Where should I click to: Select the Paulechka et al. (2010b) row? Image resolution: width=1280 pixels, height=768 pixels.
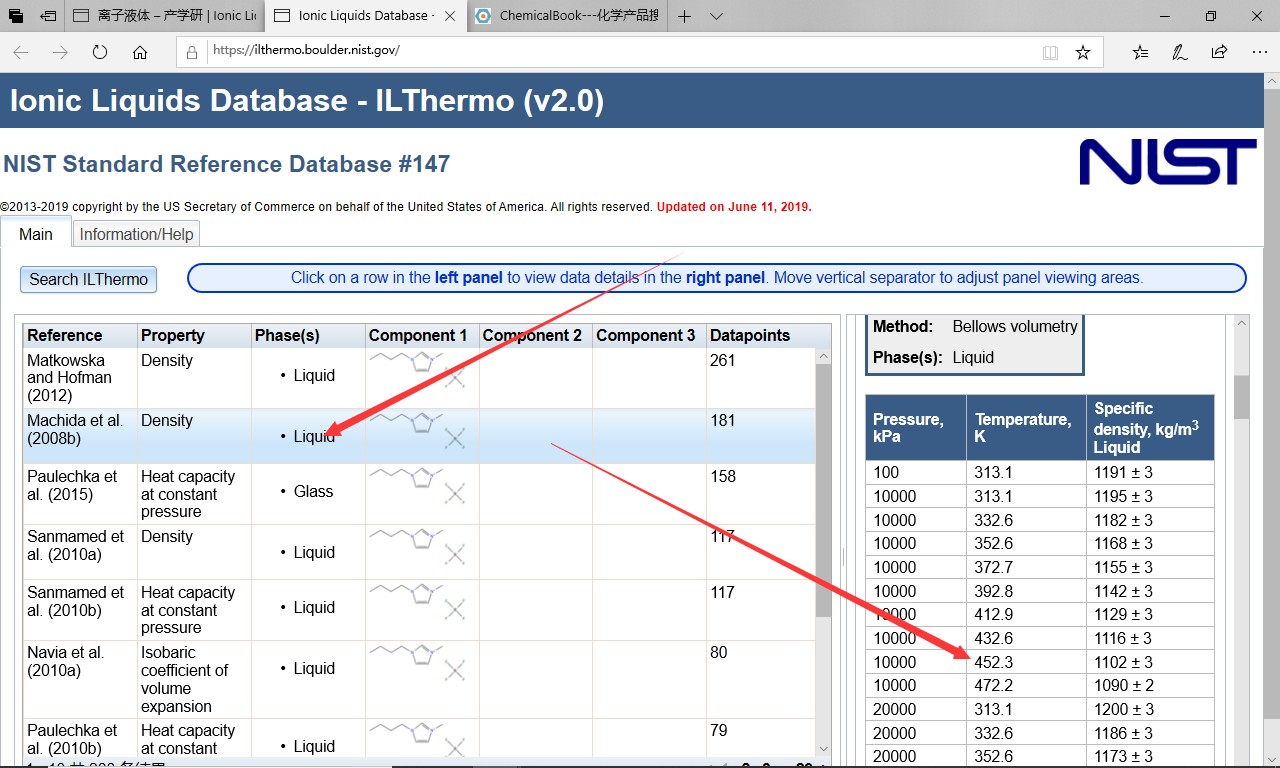point(419,739)
